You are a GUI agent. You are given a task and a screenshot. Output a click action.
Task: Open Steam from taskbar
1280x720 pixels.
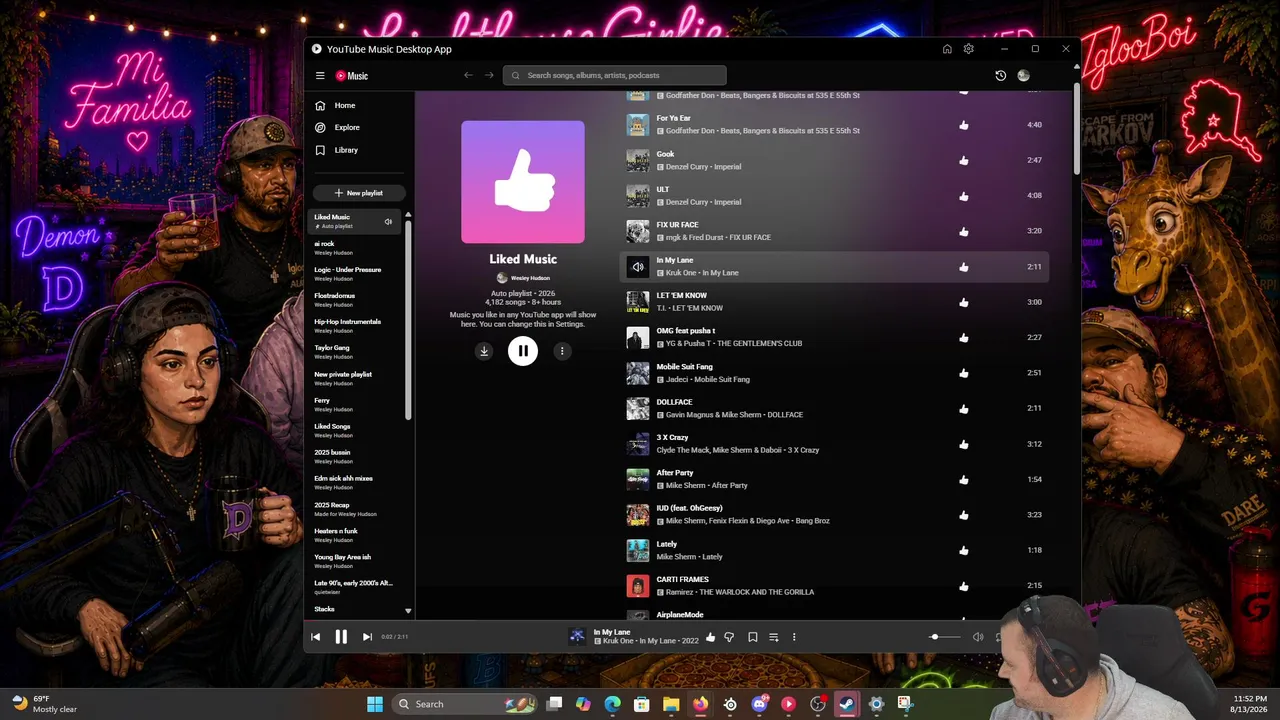[x=847, y=704]
